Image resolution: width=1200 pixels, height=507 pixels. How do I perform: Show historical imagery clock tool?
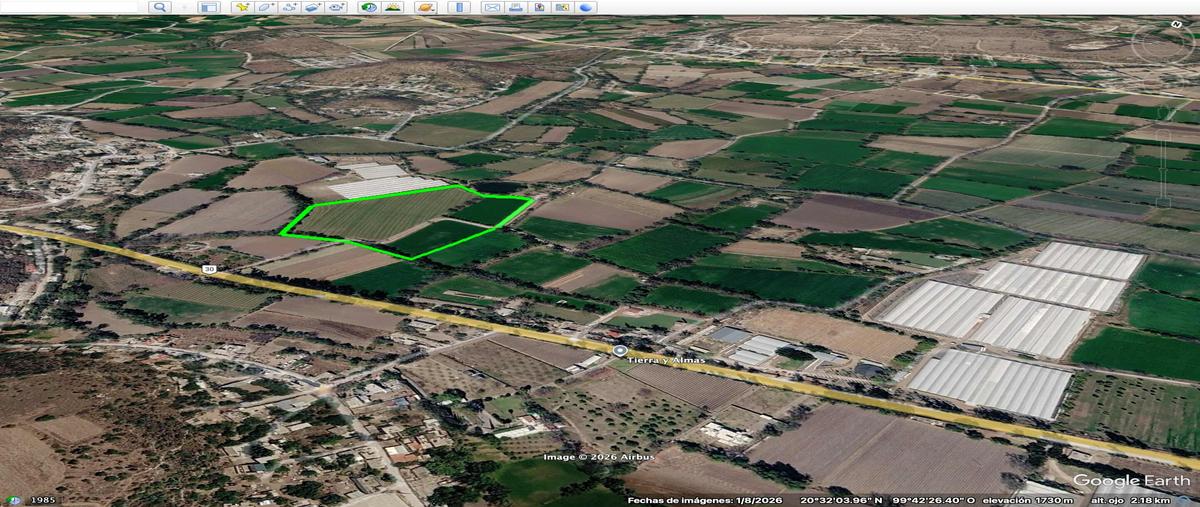tap(369, 6)
